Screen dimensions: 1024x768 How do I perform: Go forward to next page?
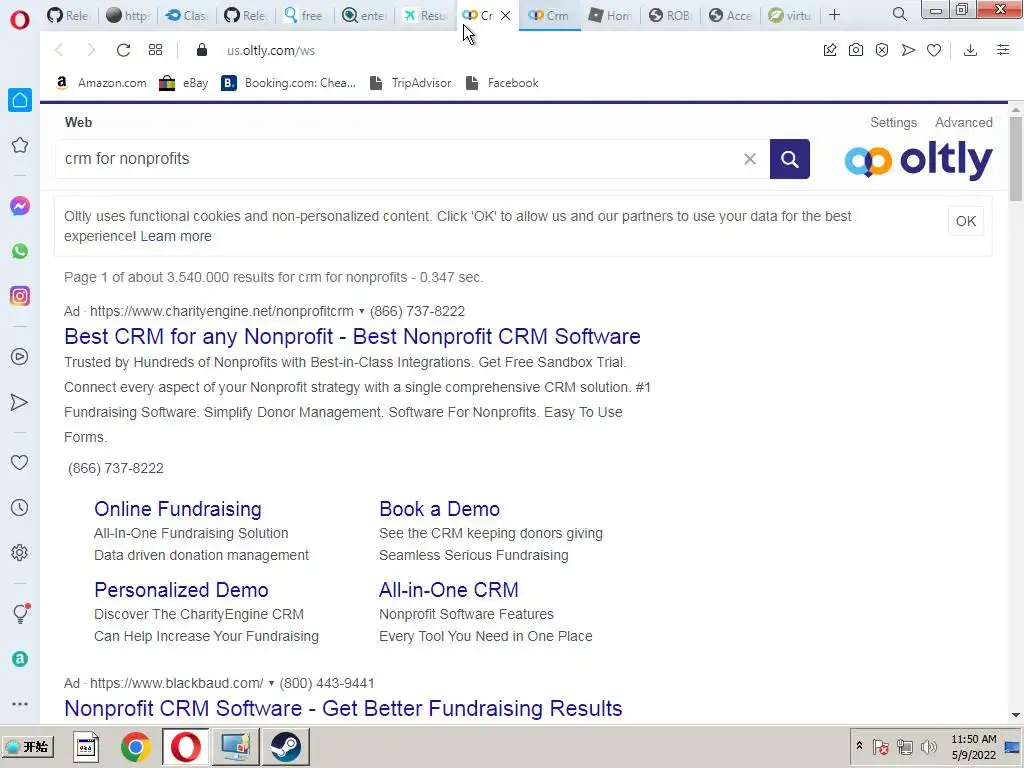(x=91, y=50)
